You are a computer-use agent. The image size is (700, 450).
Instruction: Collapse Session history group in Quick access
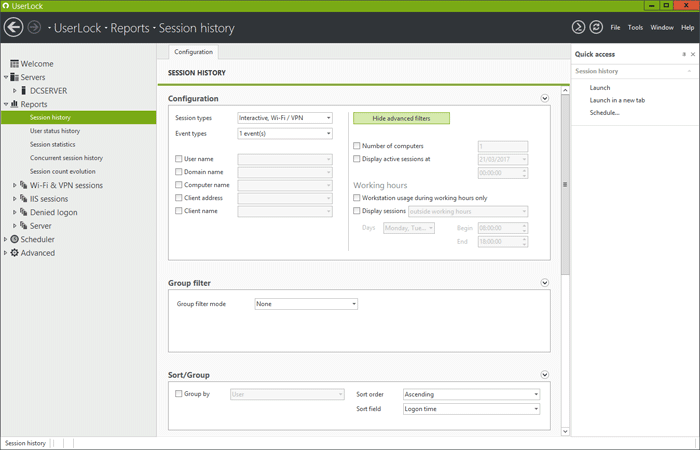coord(689,71)
